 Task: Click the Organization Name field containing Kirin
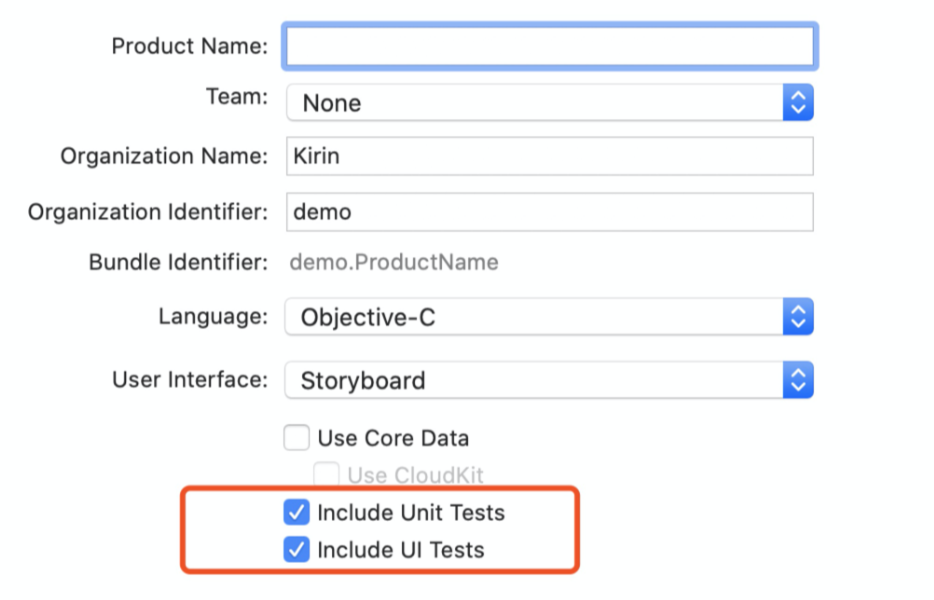point(549,157)
